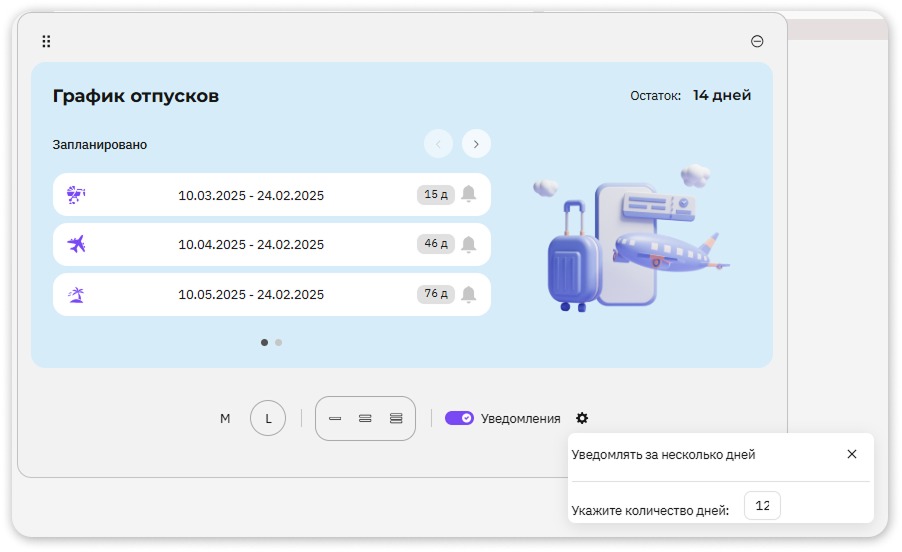Screen dimensions: 902x552
Task: Click the Остаток: label
Action: [x=655, y=96]
